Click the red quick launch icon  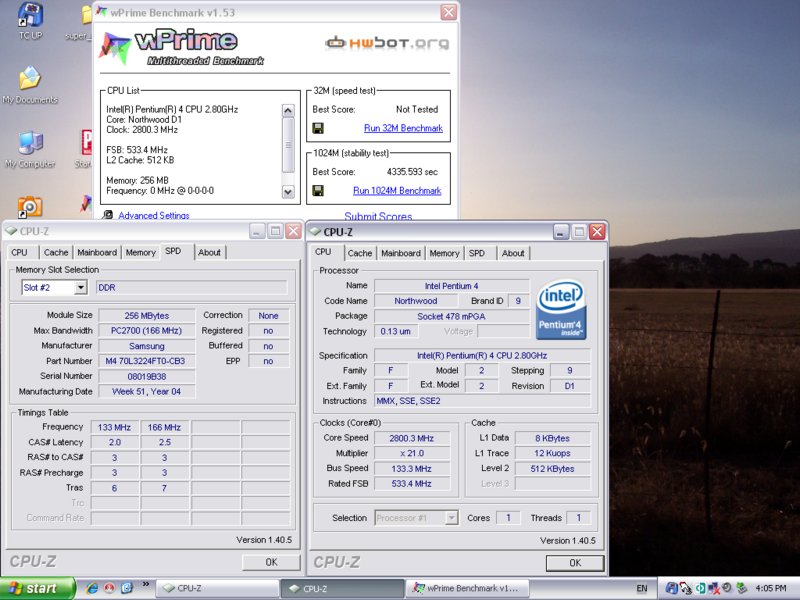(109, 588)
